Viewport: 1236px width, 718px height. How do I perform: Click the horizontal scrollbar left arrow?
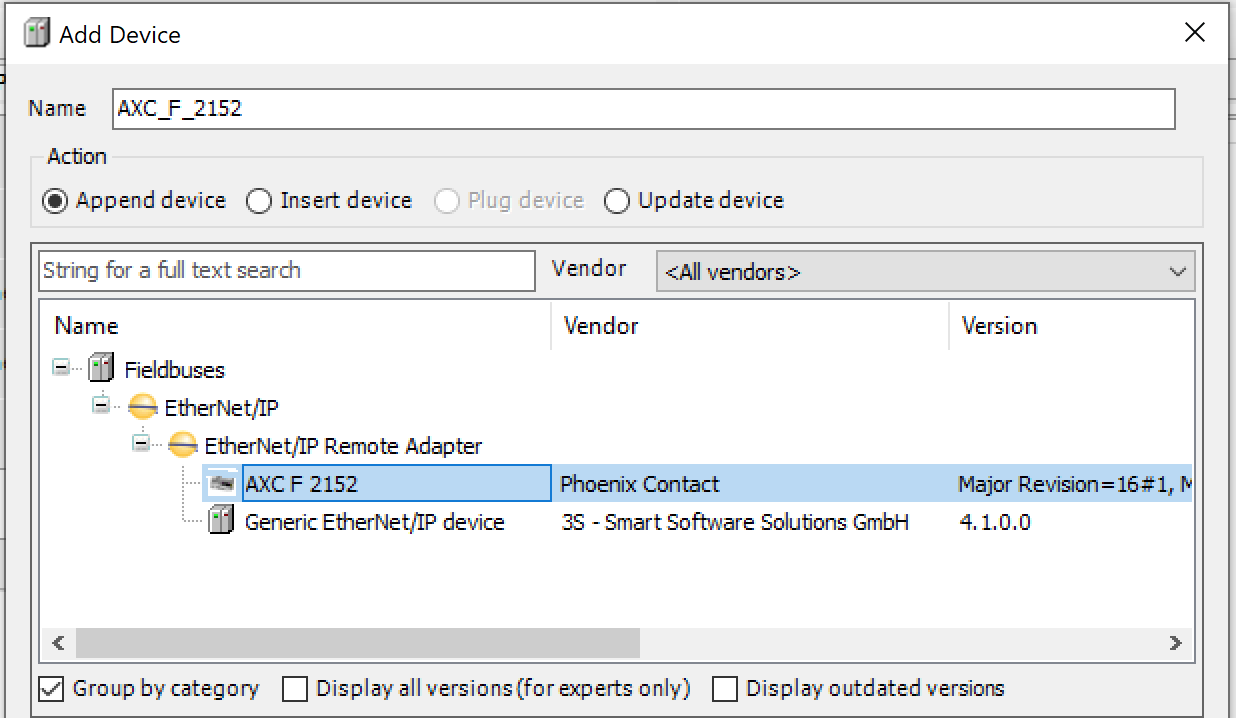tap(58, 642)
